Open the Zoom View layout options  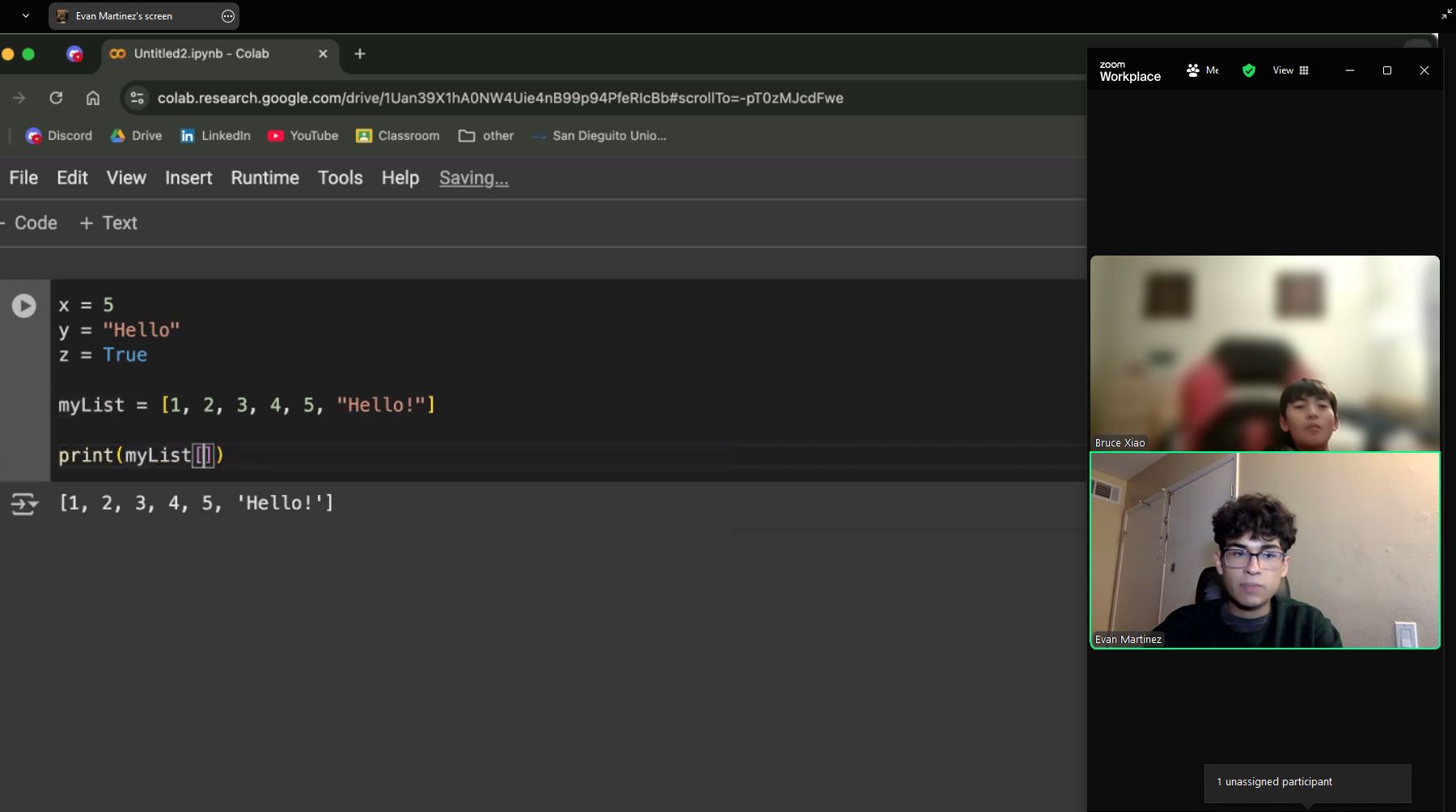point(1290,70)
